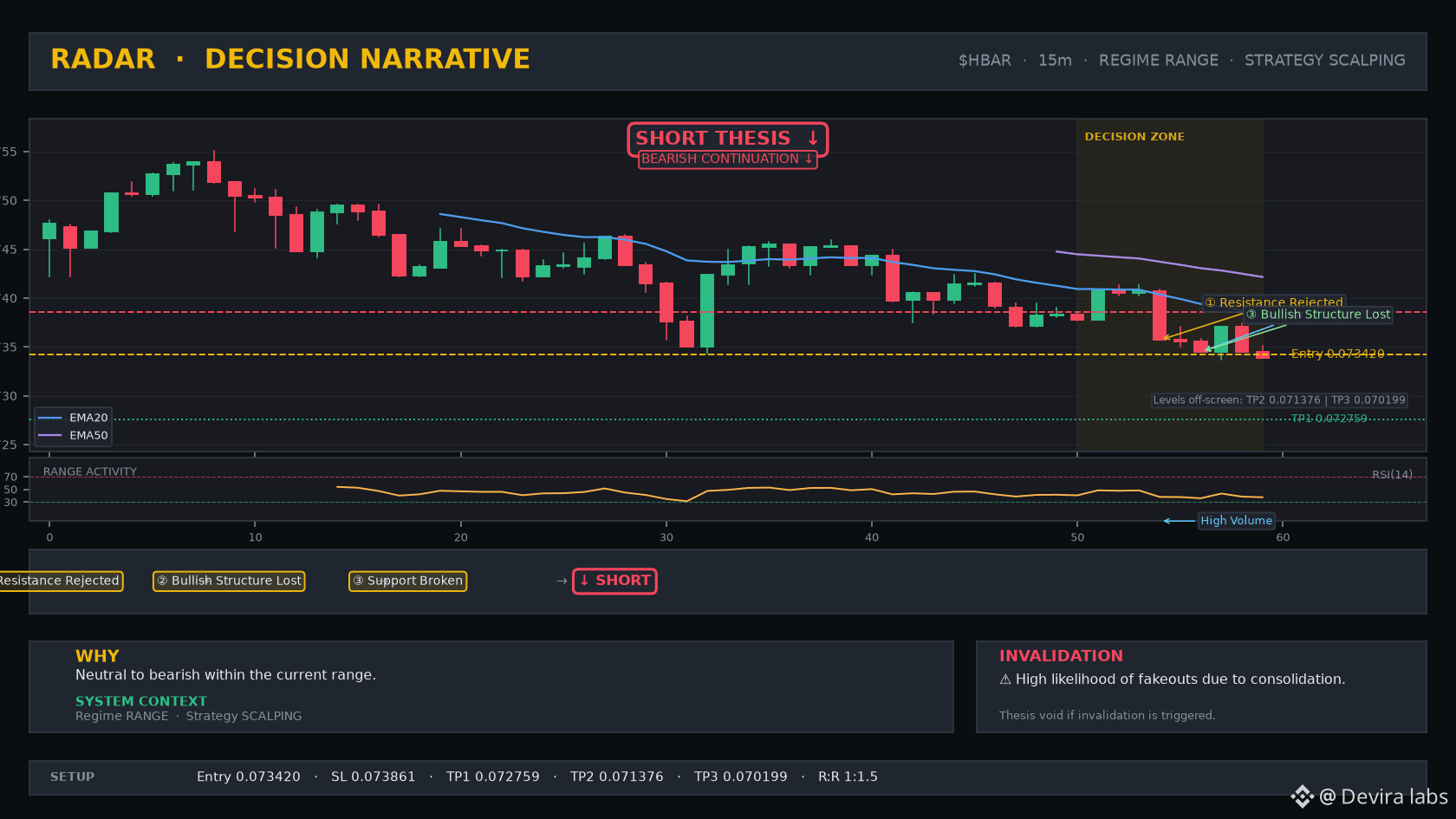Image resolution: width=1456 pixels, height=819 pixels.
Task: Click the arrow before the SHORT button
Action: click(562, 581)
